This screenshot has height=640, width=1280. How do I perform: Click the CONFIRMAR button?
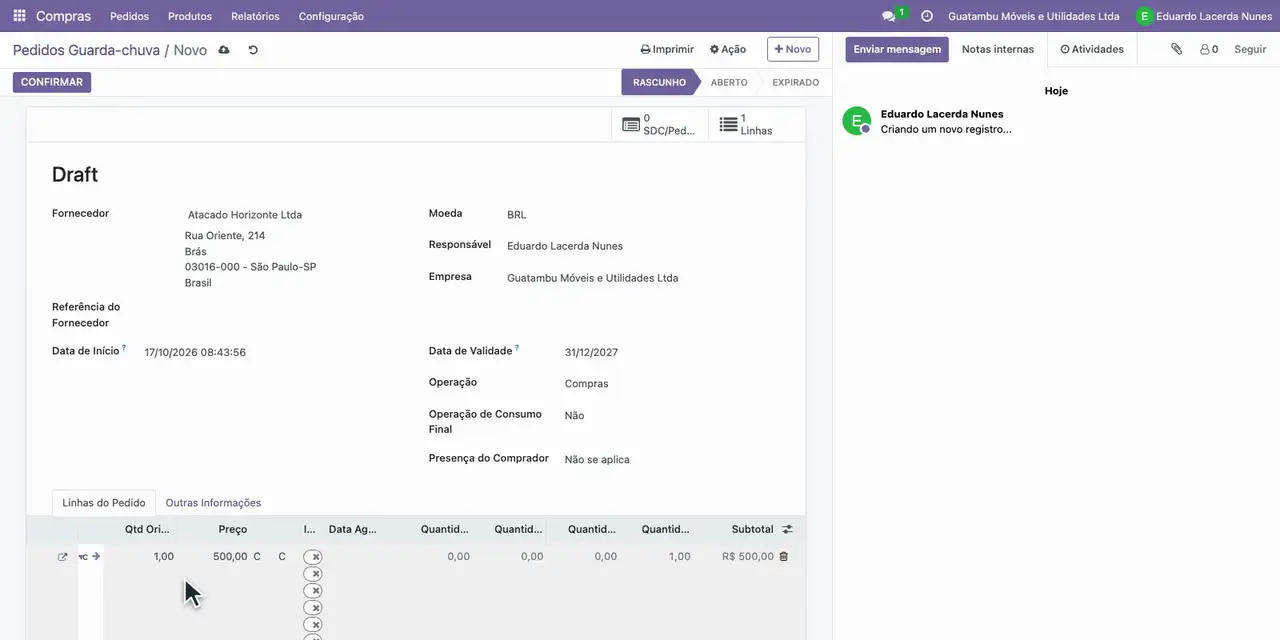(x=52, y=82)
